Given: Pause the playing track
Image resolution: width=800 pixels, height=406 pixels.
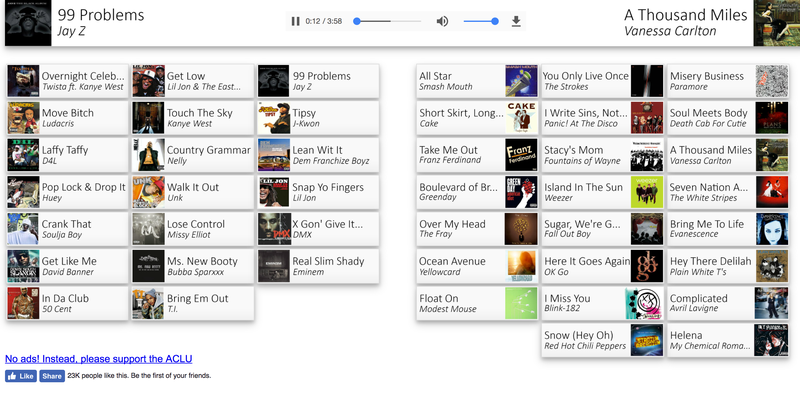Looking at the screenshot, I should [295, 21].
